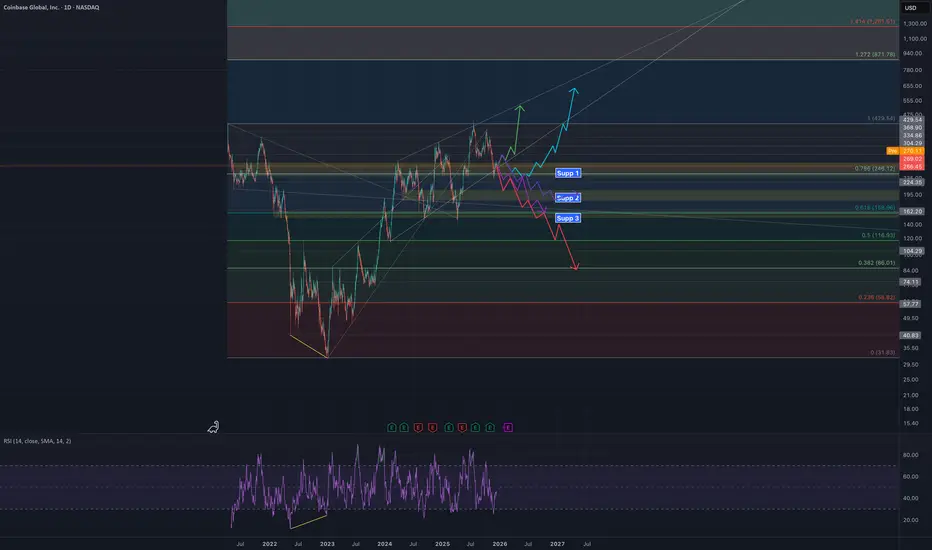The width and height of the screenshot is (932, 550).
Task: Click the 0.382 (86.01) Fibonacci level label
Action: coord(877,263)
